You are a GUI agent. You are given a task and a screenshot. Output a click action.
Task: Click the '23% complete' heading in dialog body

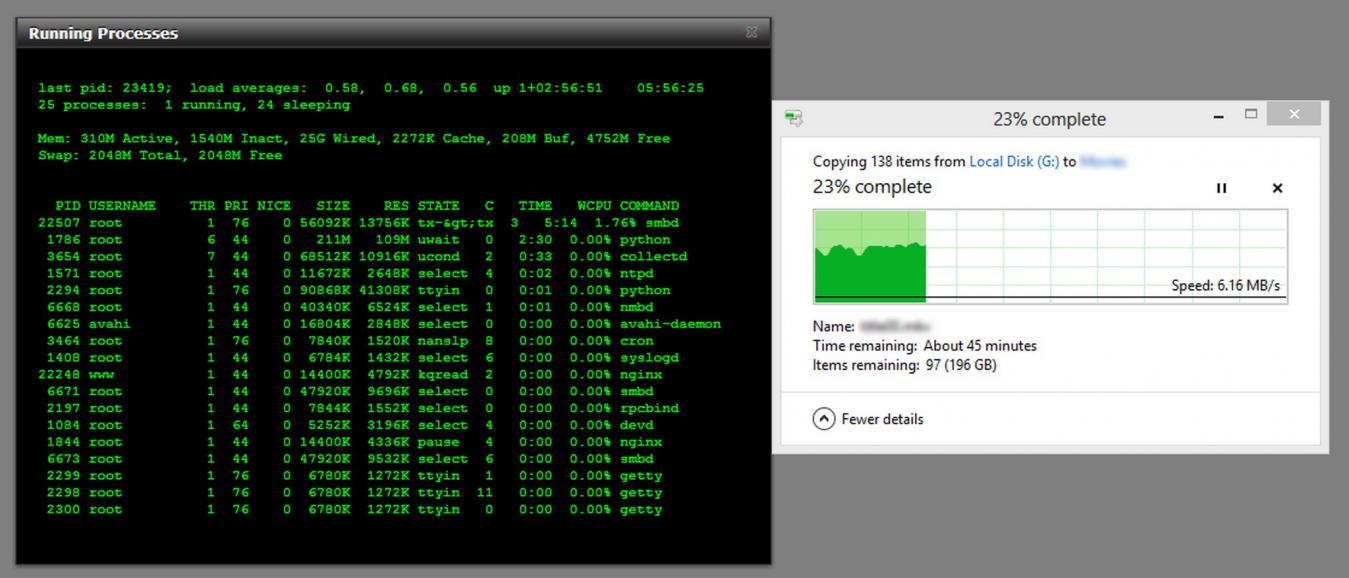(872, 187)
